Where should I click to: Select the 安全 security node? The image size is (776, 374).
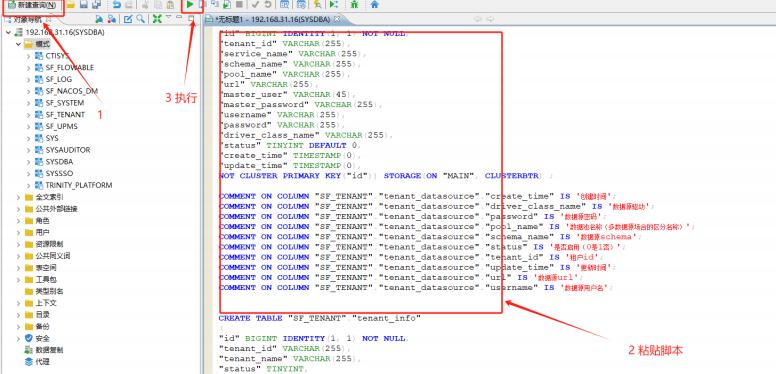click(x=42, y=338)
